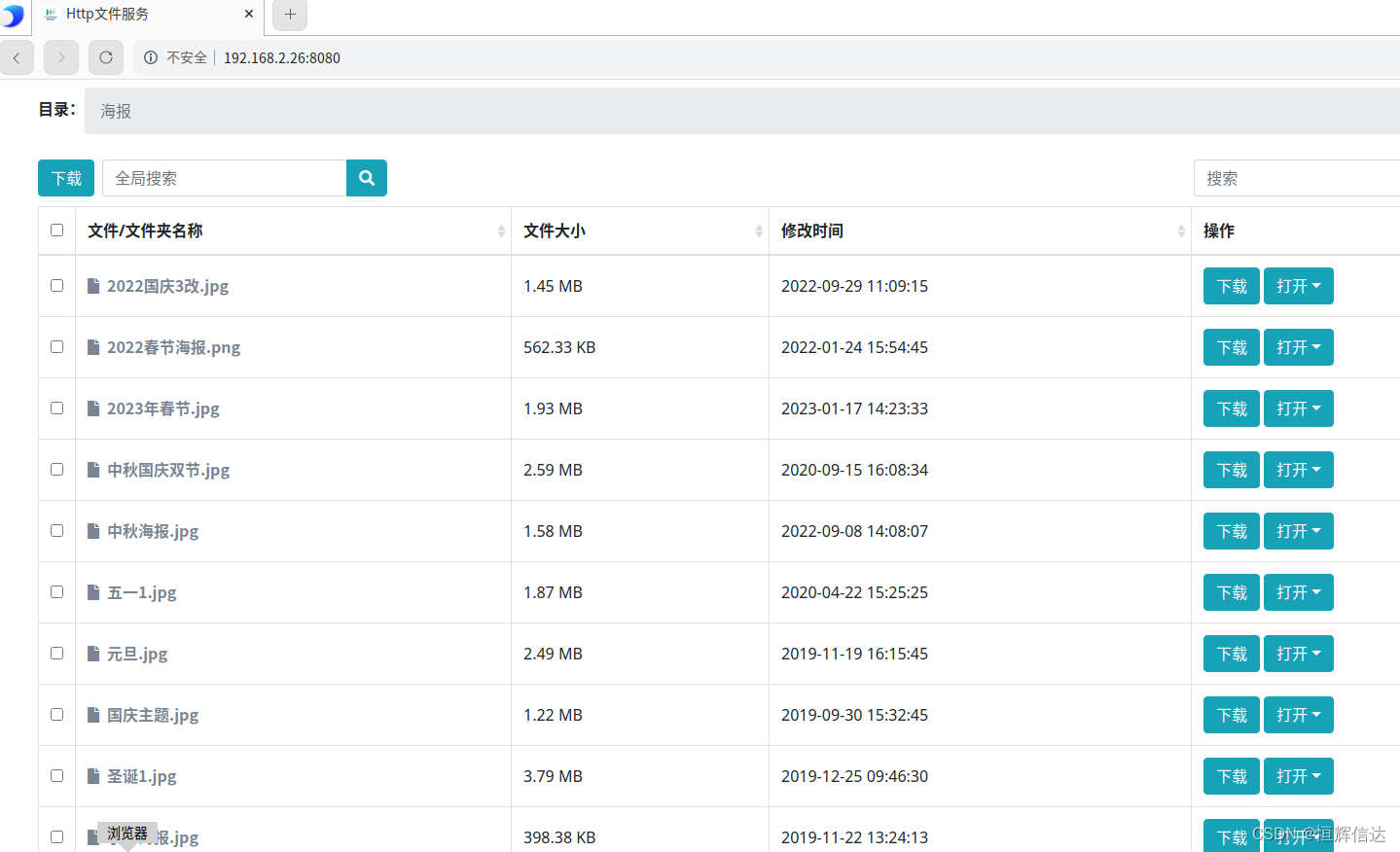Download 2022国庆3改.jpg via 下载 button
Screen dimensions: 1400x852
pyautogui.click(x=1232, y=286)
